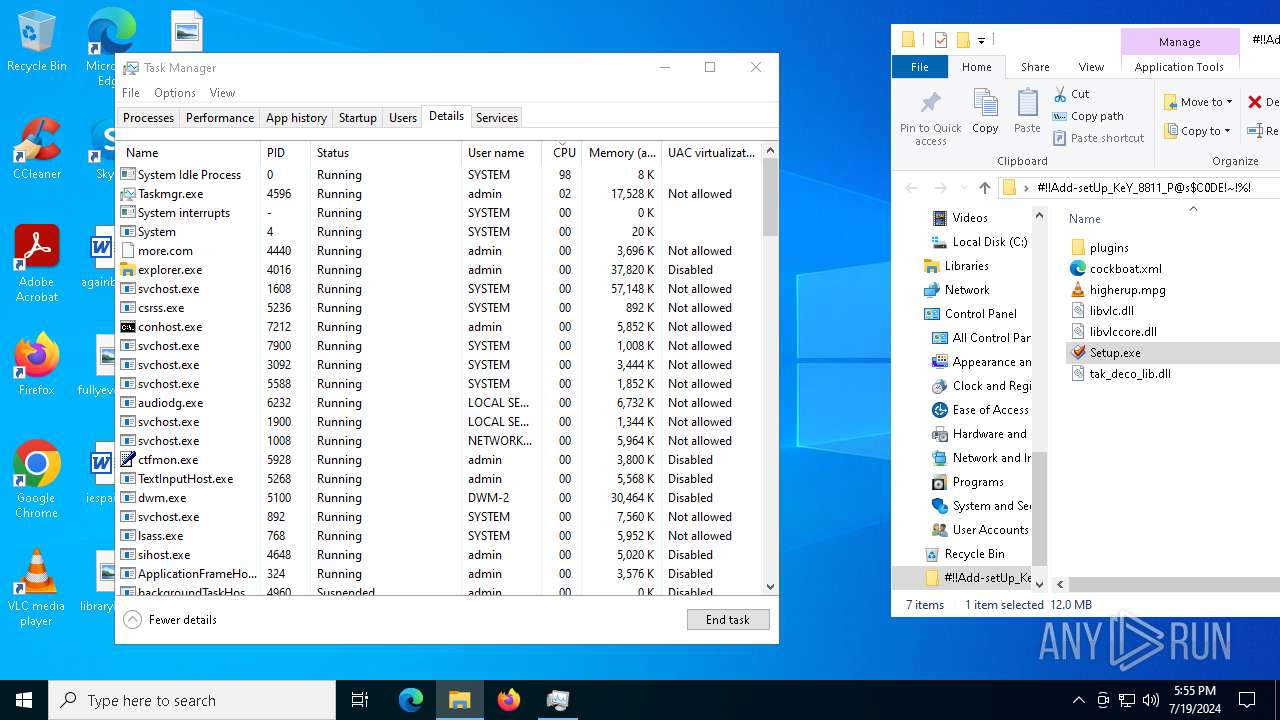Expand Copy to dropdown in ribbon
This screenshot has width=1280, height=720.
pyautogui.click(x=1198, y=131)
